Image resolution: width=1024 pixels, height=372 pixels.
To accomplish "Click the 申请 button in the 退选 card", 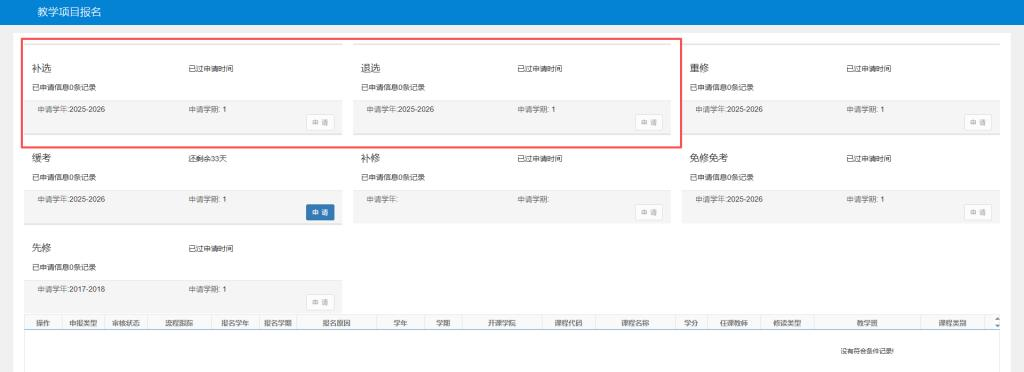I will click(x=649, y=122).
